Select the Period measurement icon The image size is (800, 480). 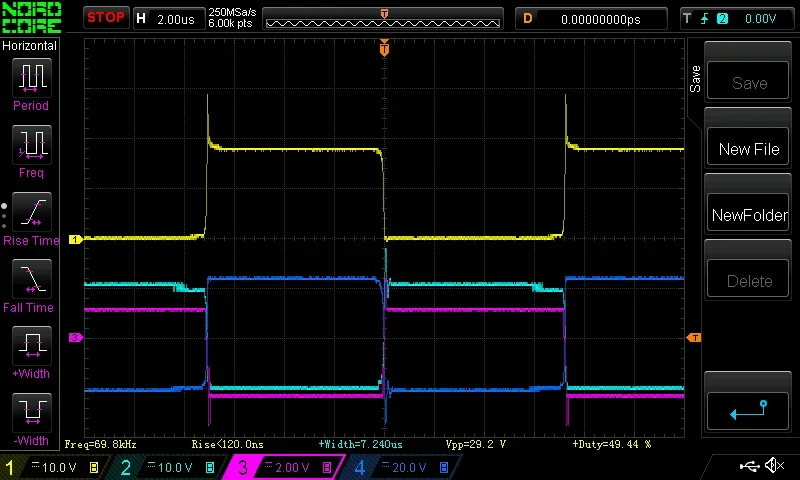[31, 77]
